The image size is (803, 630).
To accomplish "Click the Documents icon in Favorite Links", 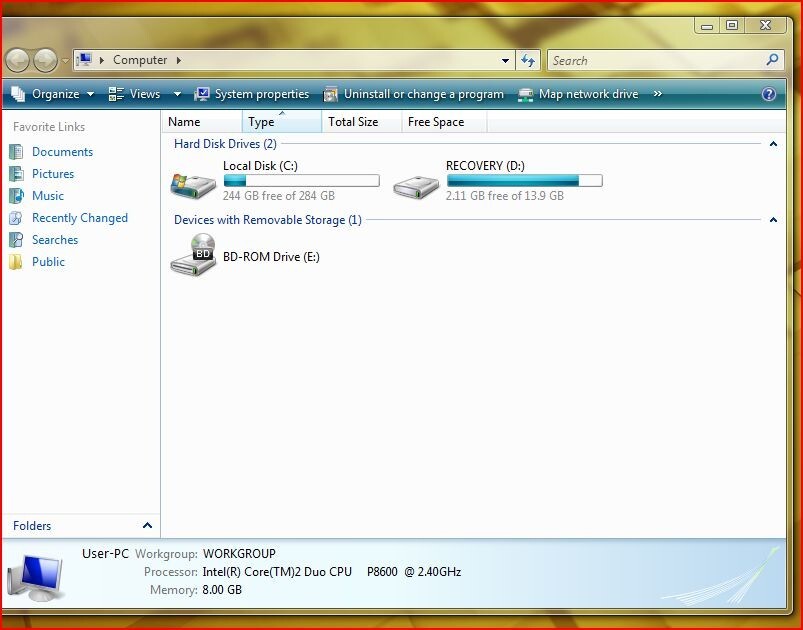I will click(x=16, y=152).
